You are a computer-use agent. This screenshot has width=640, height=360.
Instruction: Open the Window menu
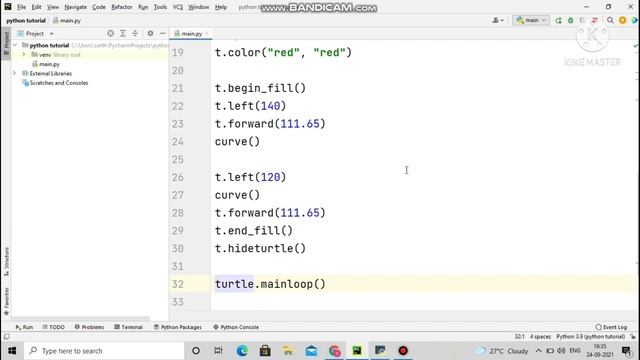(198, 7)
